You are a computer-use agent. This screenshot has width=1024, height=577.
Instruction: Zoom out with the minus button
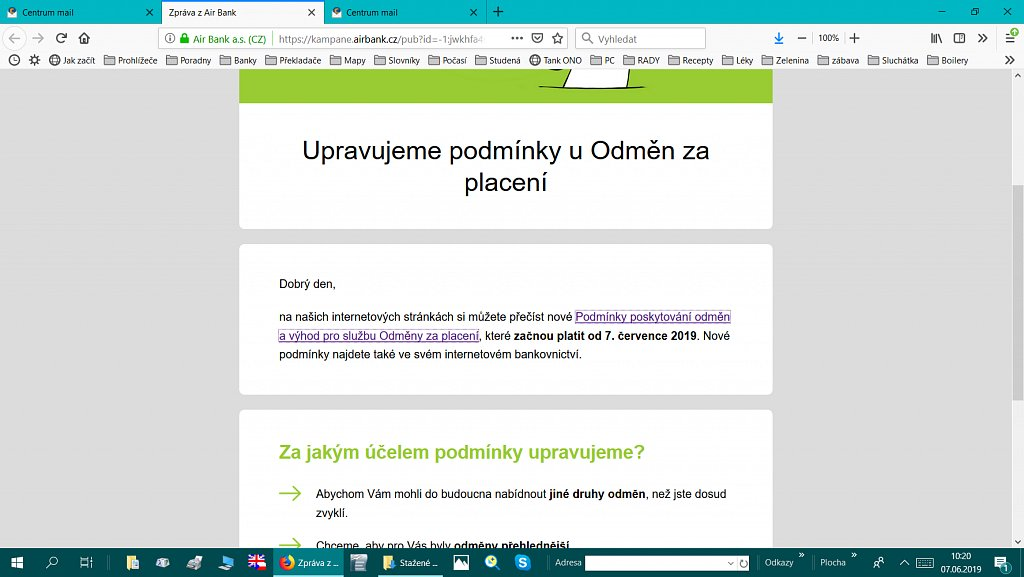point(802,39)
